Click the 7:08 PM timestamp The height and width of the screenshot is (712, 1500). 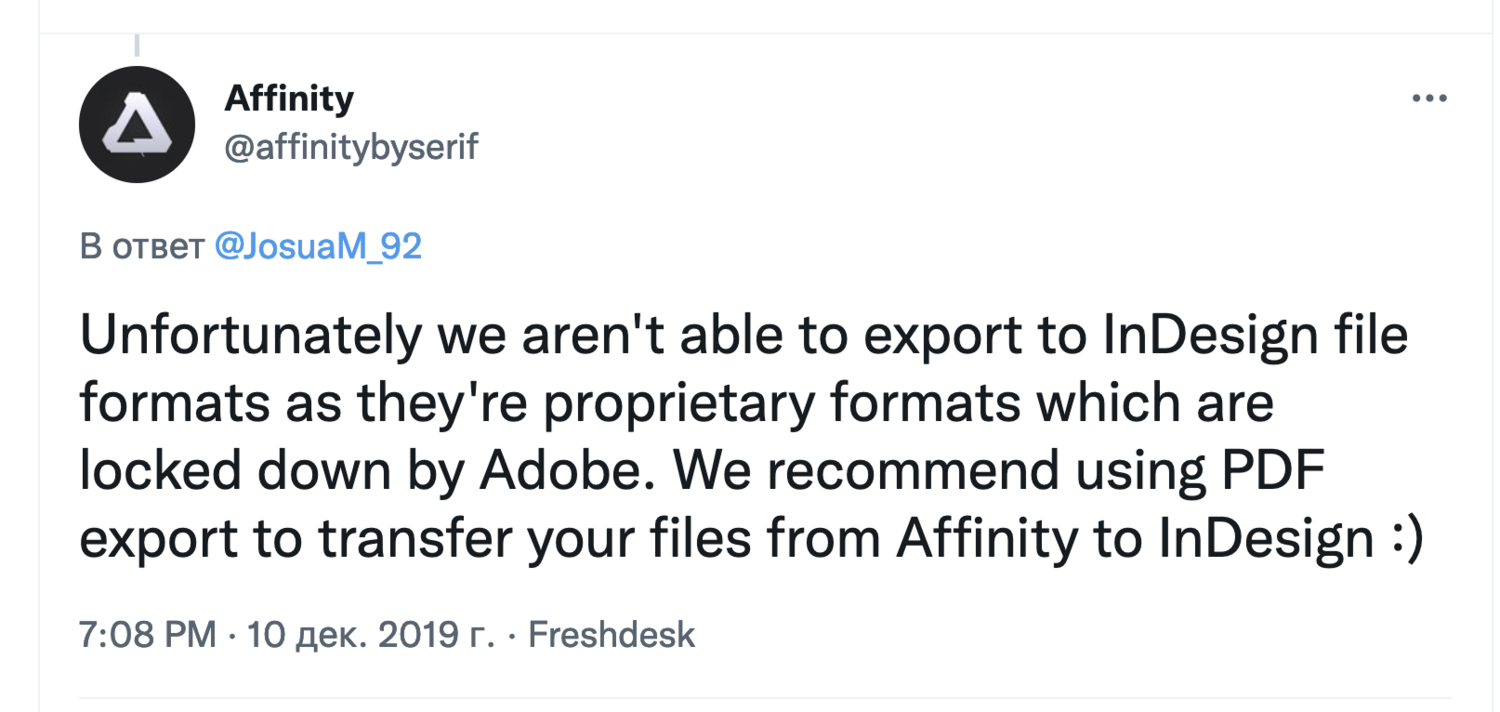pyautogui.click(x=148, y=635)
